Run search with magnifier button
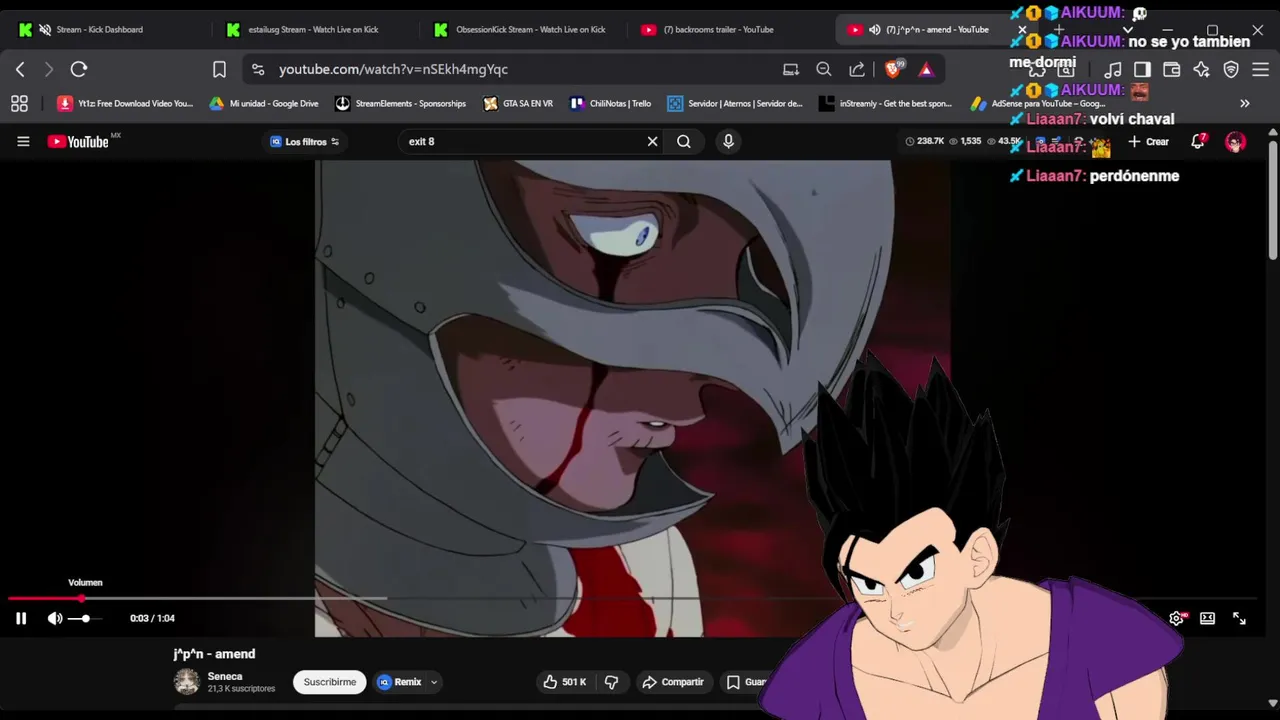This screenshot has height=720, width=1280. (684, 141)
